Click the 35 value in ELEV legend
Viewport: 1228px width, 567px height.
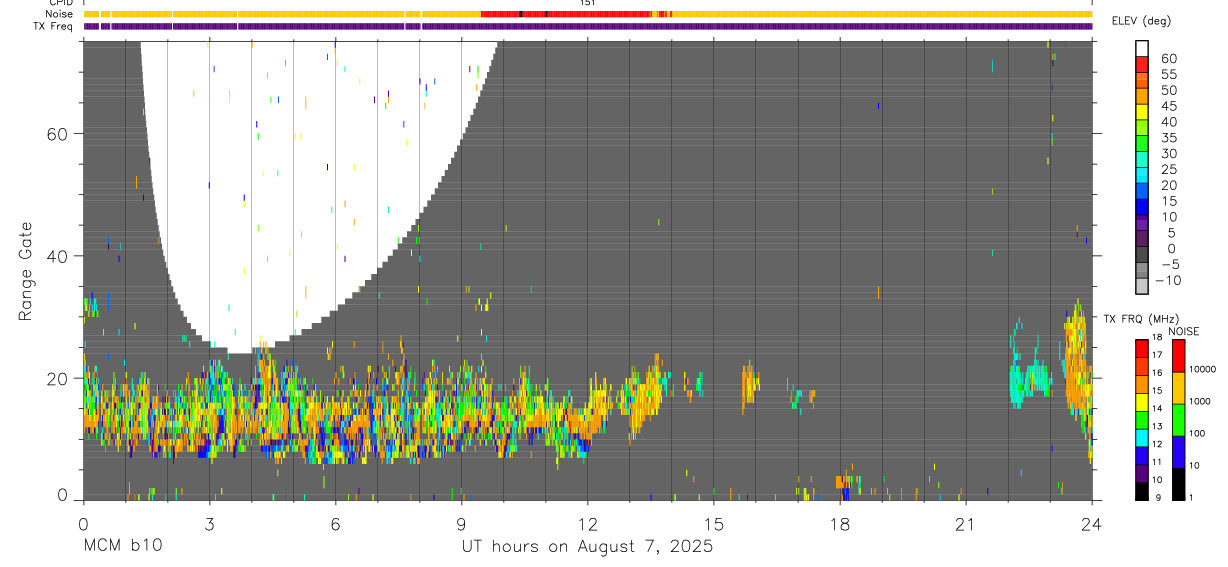tap(1167, 138)
